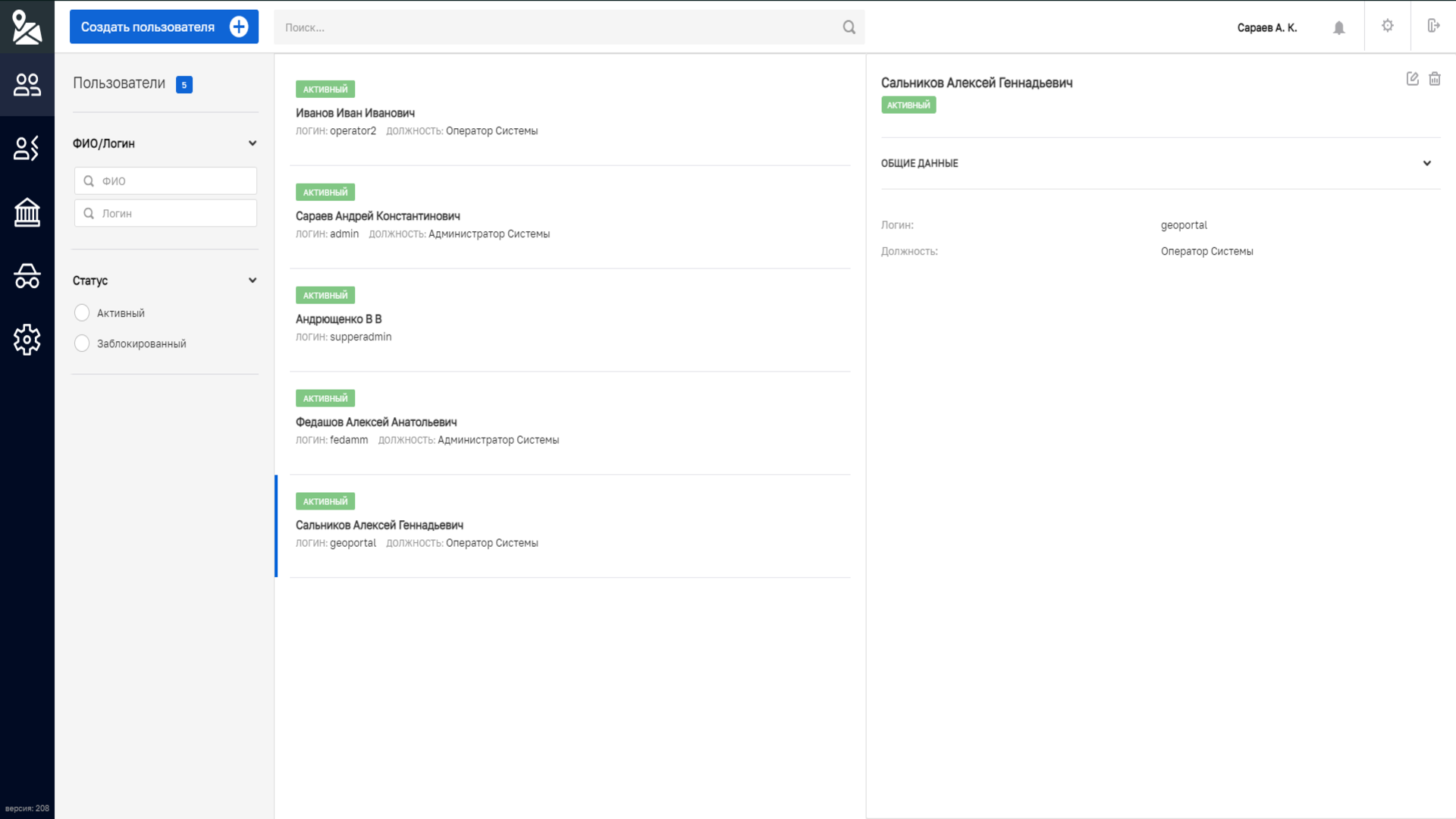Collapse the Статус filter section

pos(253,280)
